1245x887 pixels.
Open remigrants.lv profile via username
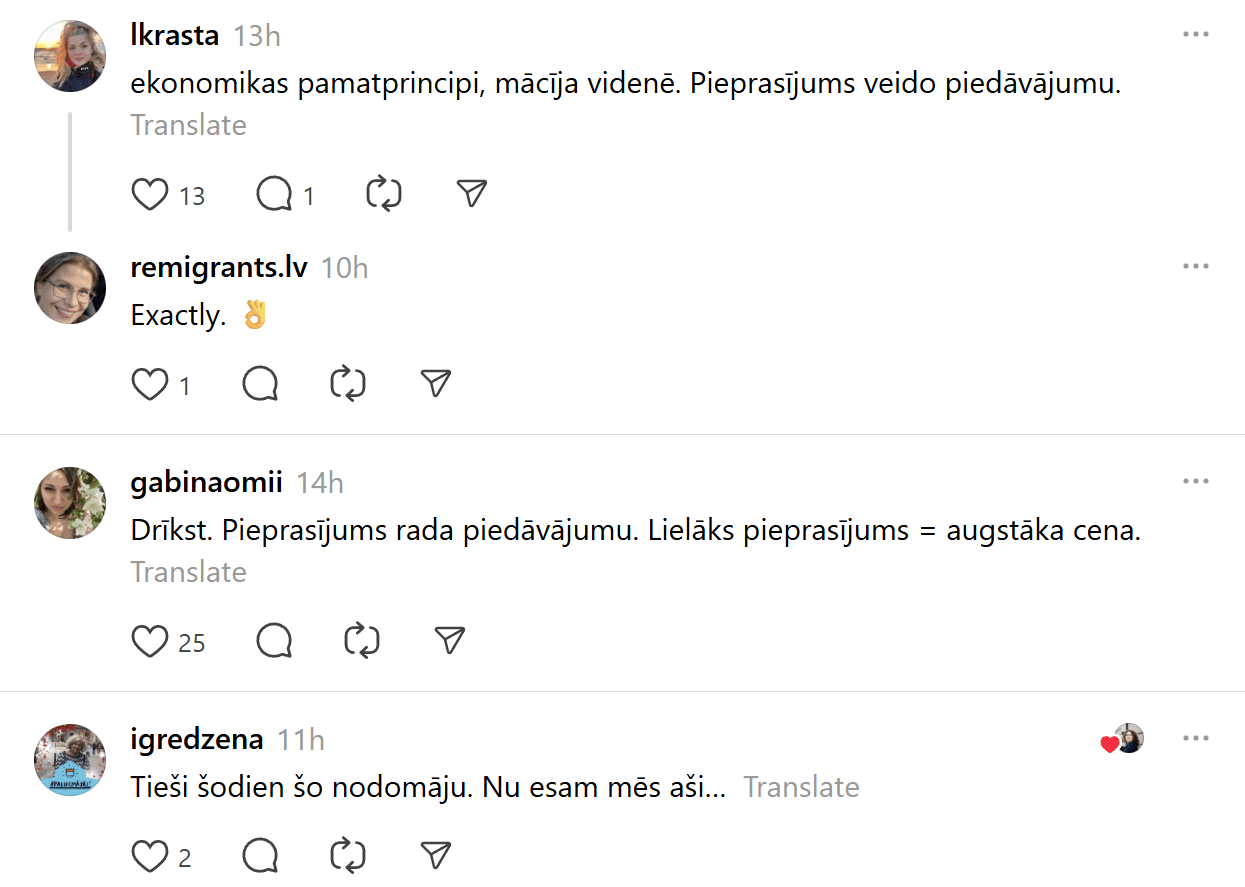pos(219,267)
